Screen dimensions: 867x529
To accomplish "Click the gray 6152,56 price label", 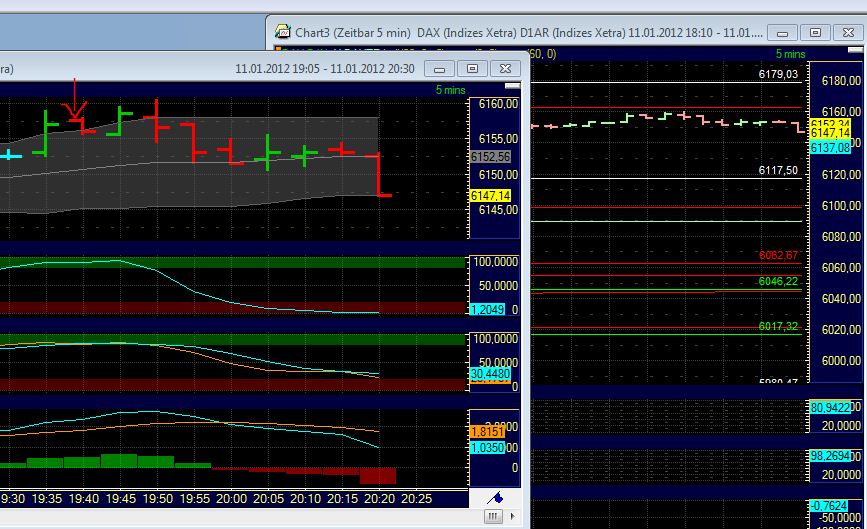I will click(489, 157).
